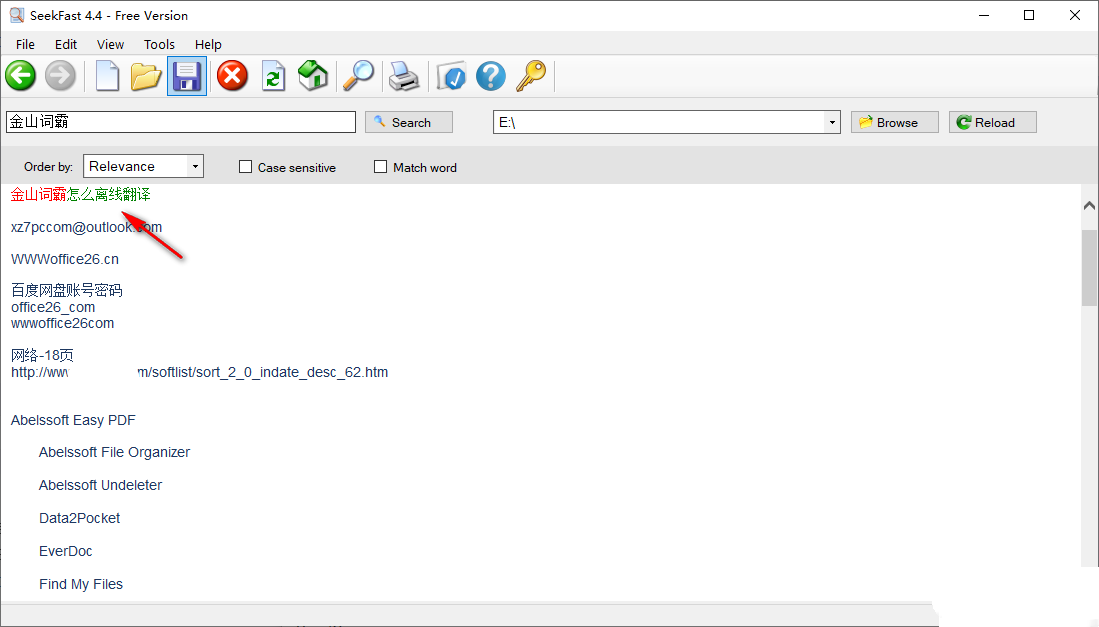Enable the Match word checkbox

[x=381, y=167]
